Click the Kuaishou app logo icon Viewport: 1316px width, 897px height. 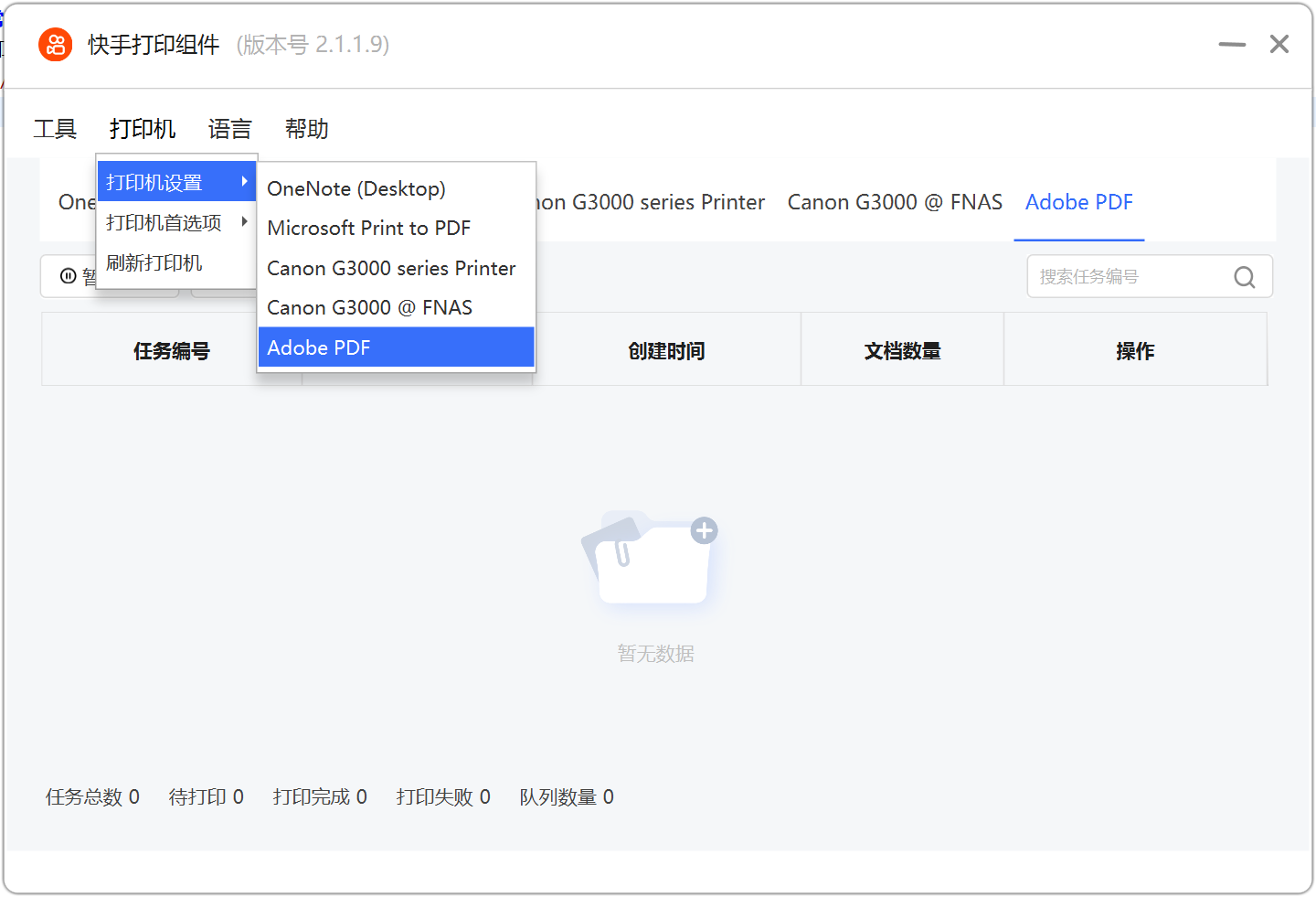[x=55, y=44]
